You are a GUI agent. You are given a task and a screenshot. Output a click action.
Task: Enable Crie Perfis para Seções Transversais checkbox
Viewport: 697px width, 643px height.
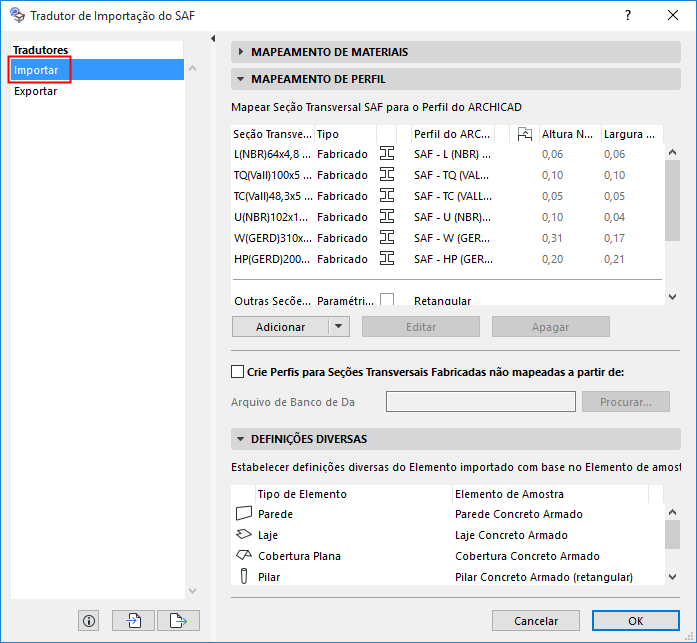[x=237, y=371]
